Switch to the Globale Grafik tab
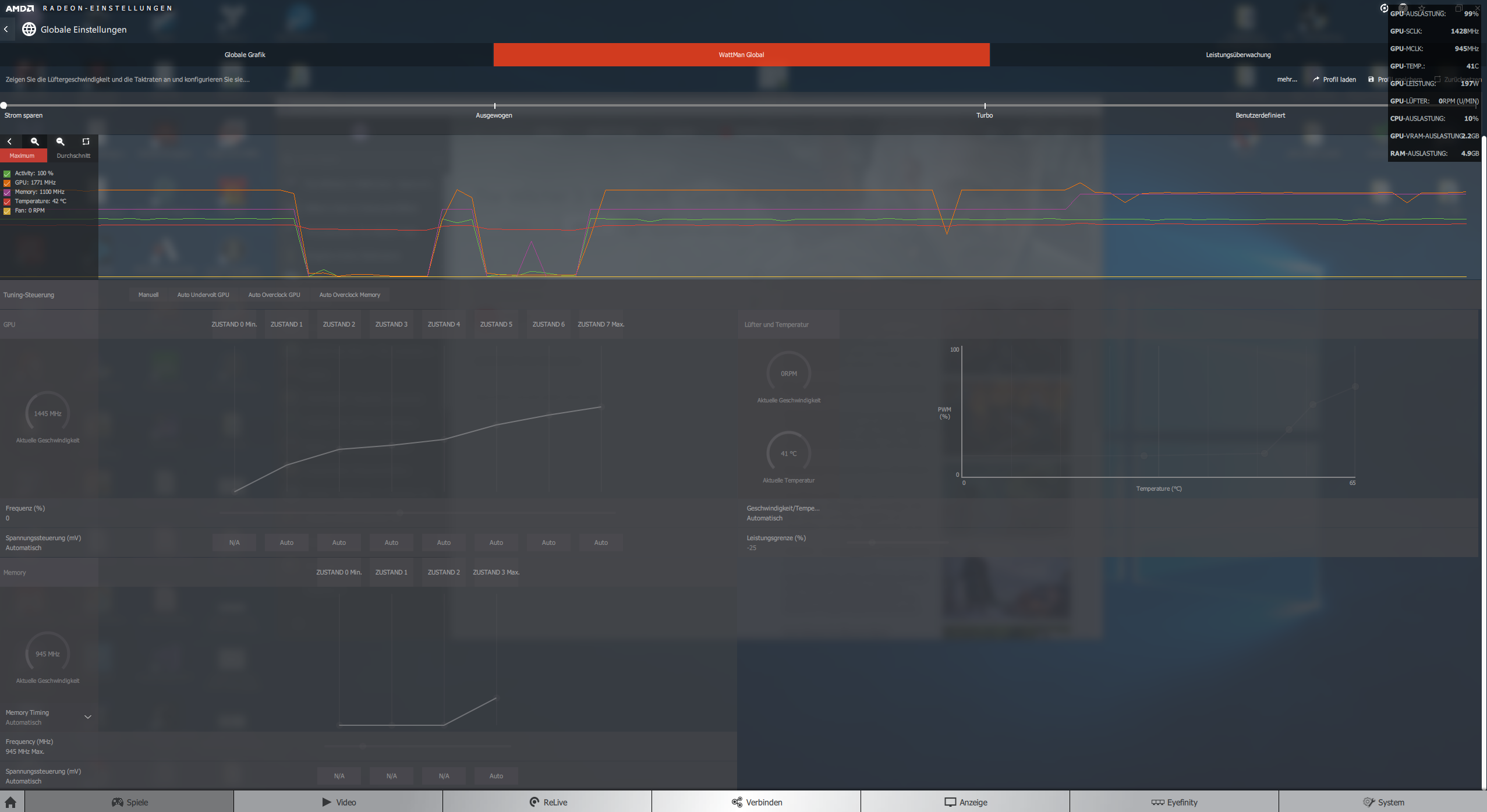This screenshot has width=1487, height=812. tap(245, 55)
